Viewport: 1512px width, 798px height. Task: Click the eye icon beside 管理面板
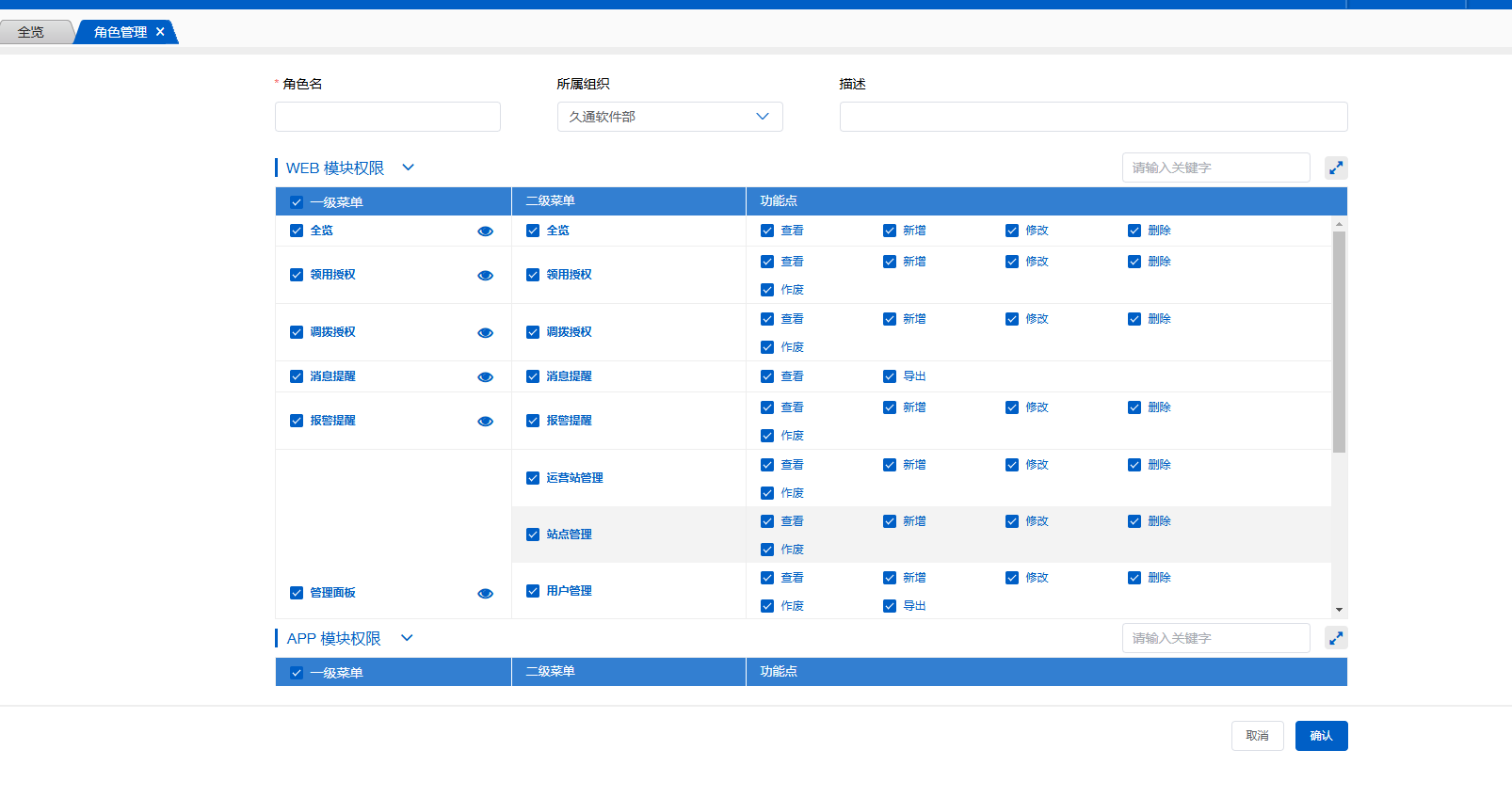click(x=485, y=594)
